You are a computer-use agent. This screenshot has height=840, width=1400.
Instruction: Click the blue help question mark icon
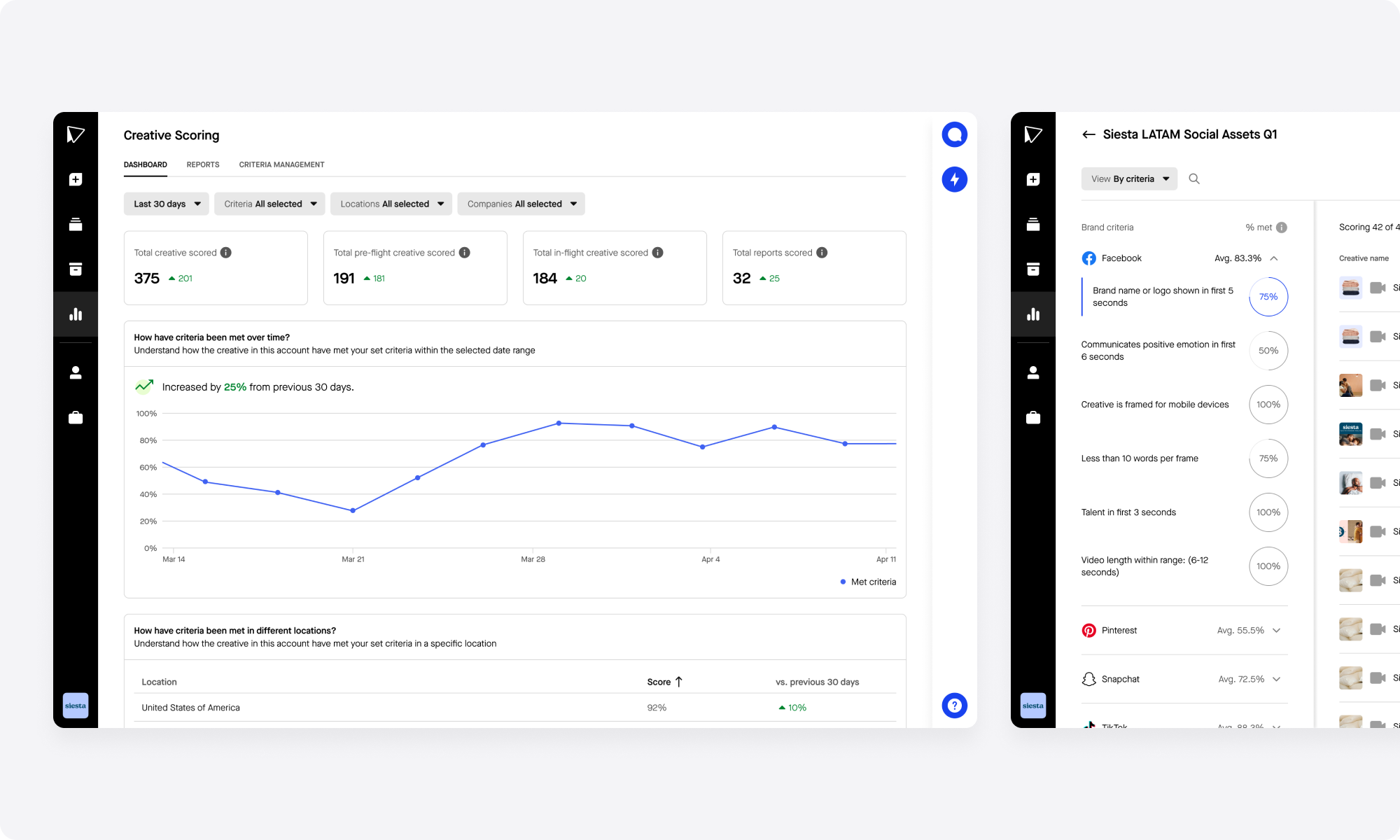(x=954, y=706)
